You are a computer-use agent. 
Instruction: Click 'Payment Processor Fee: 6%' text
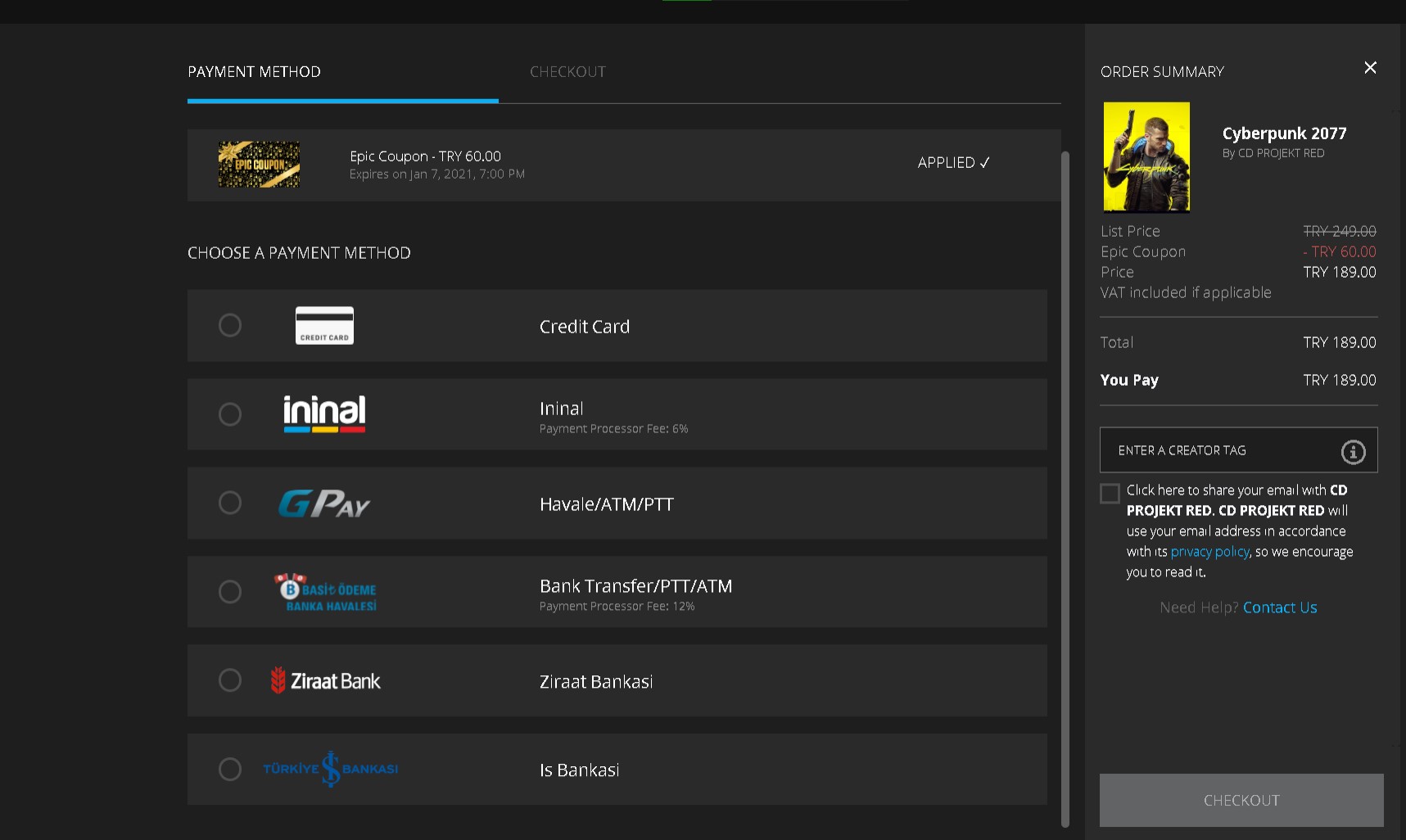tap(613, 429)
